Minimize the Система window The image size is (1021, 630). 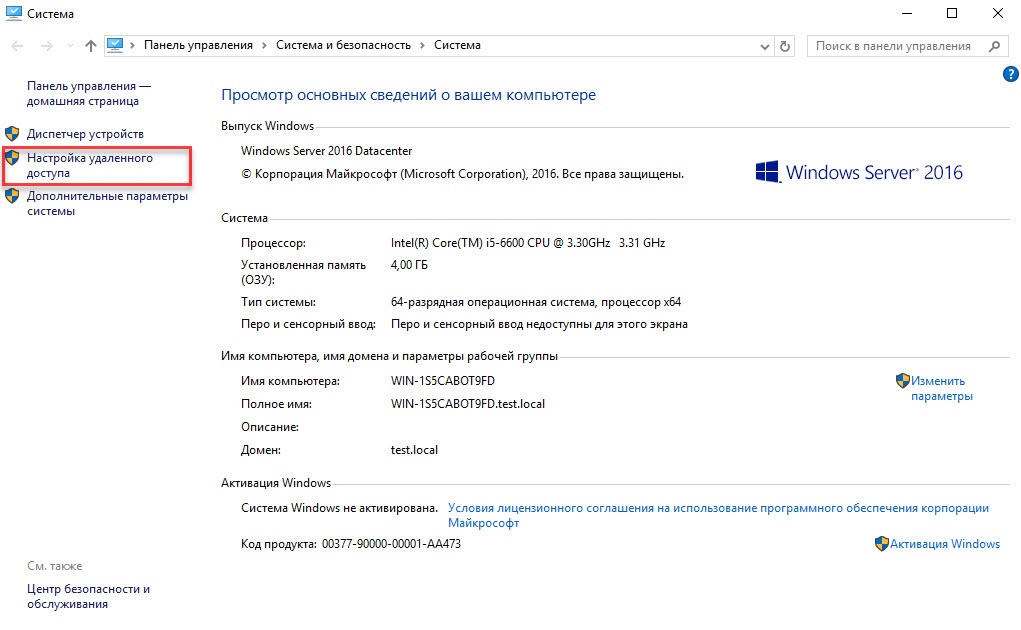(908, 13)
